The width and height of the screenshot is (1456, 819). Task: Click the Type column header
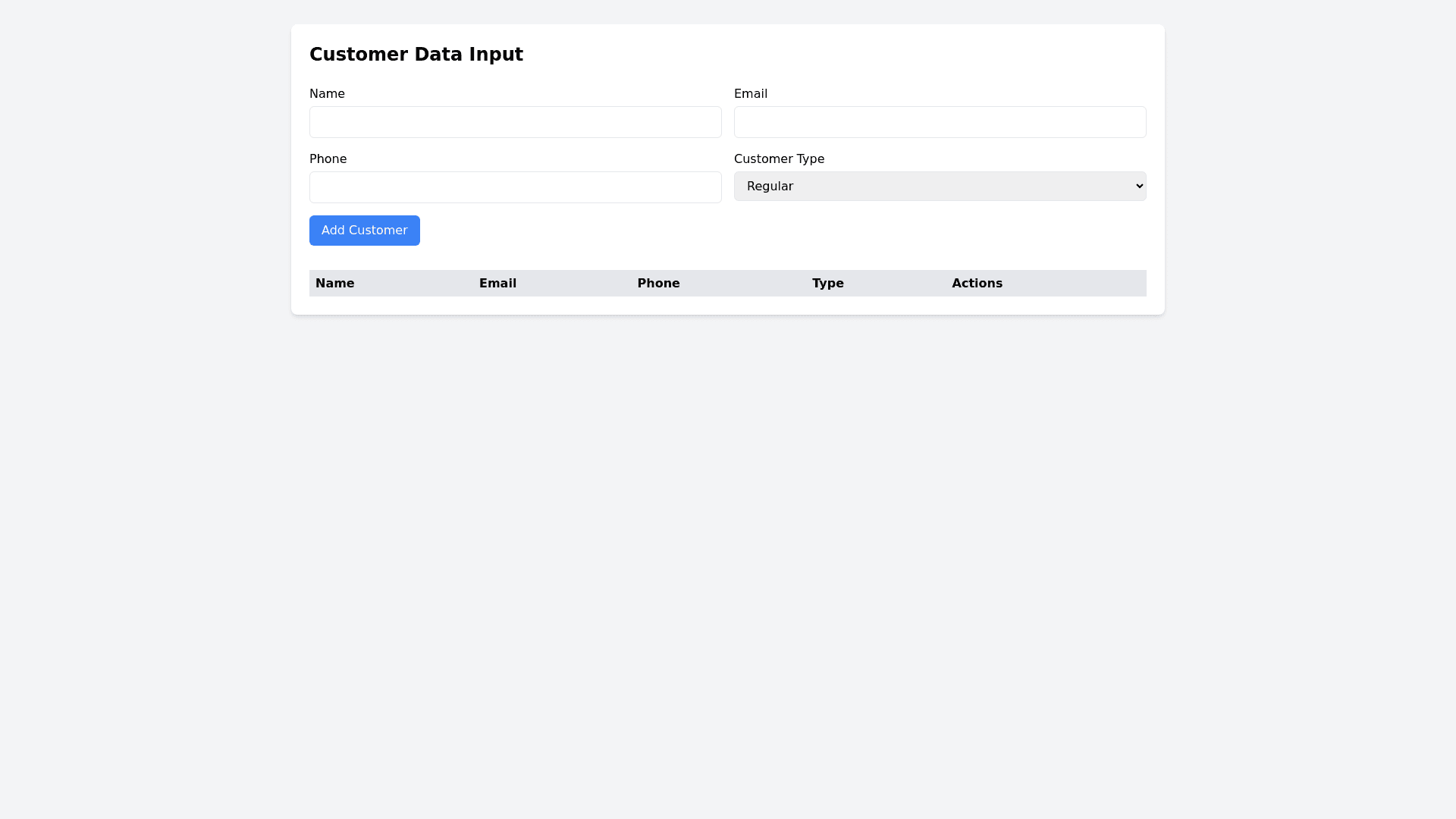827,283
